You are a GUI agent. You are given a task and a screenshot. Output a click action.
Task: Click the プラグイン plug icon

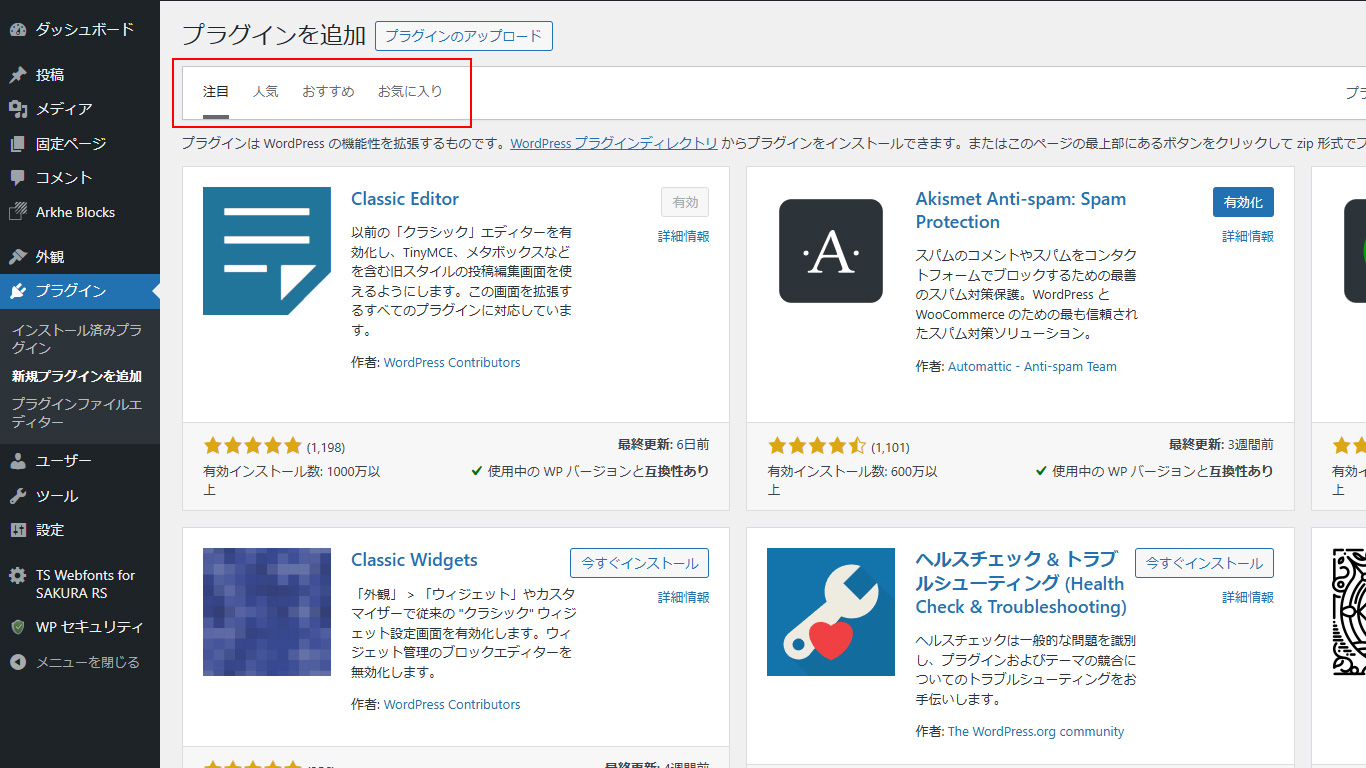(18, 291)
